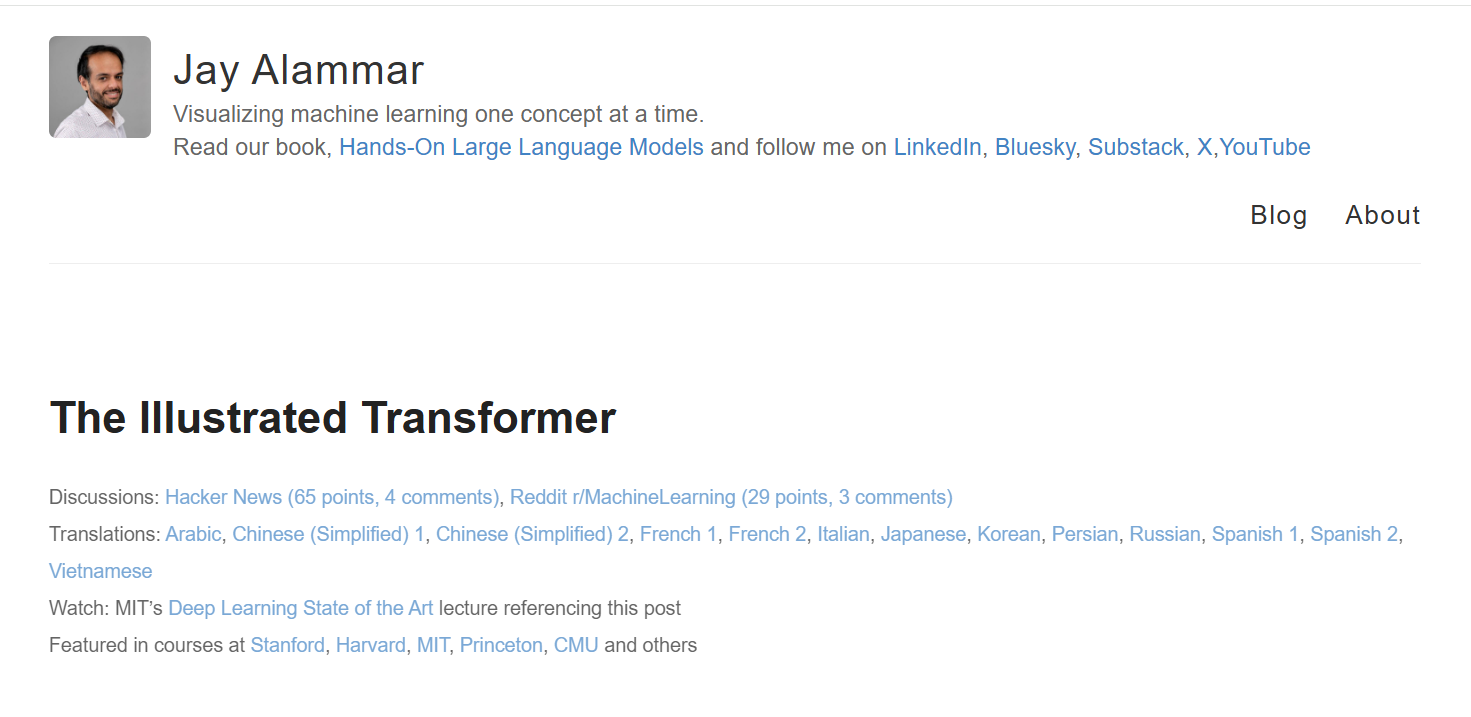Open the Persian translation

click(x=1085, y=534)
